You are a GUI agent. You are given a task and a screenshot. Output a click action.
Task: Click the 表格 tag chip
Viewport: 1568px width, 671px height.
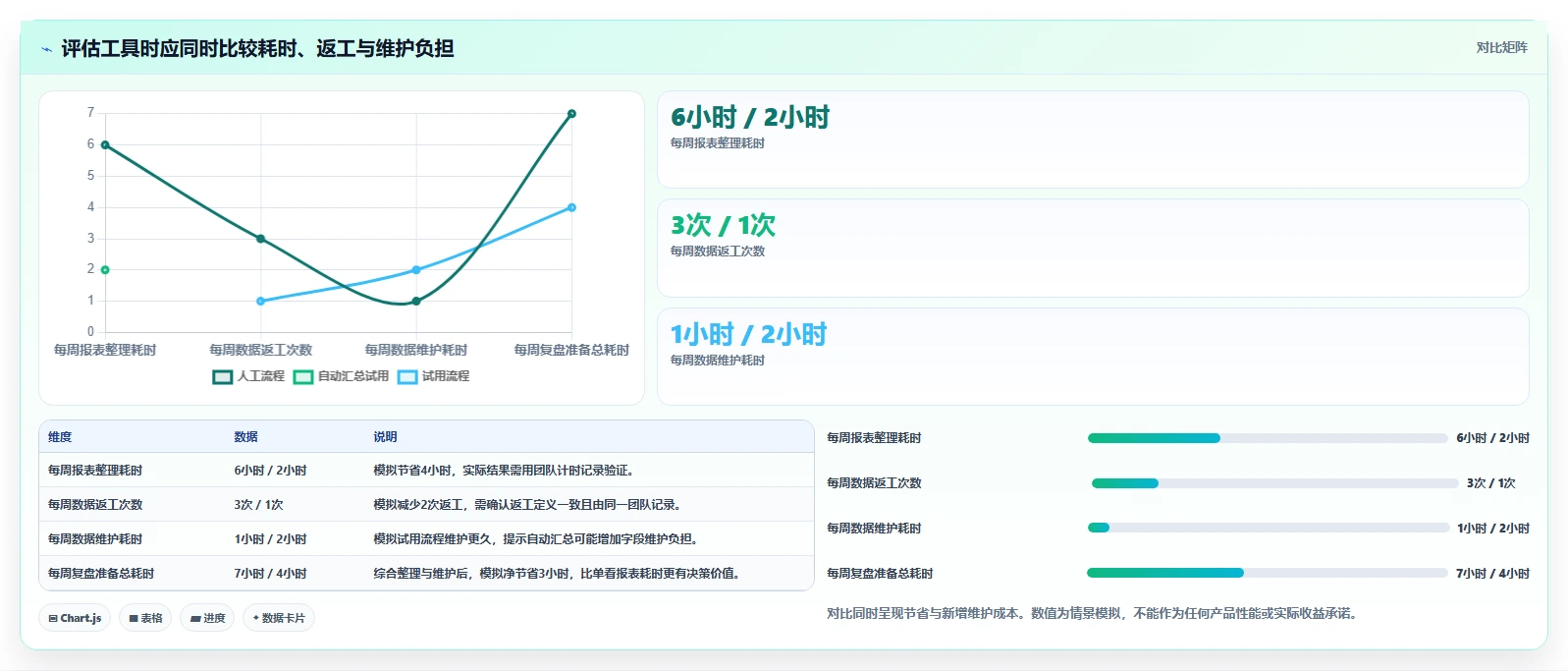[x=145, y=618]
